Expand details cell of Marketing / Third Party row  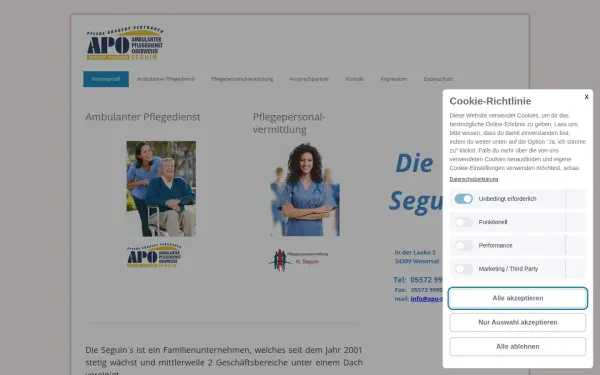[x=576, y=269]
